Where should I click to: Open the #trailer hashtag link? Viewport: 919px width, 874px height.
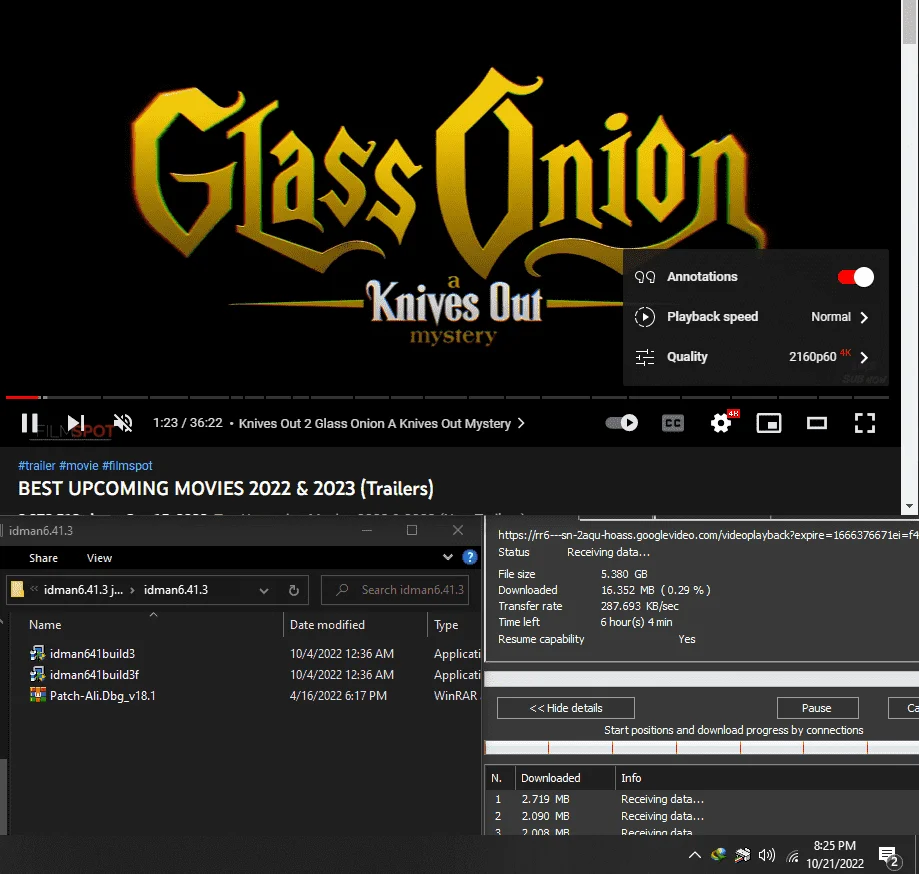click(36, 465)
